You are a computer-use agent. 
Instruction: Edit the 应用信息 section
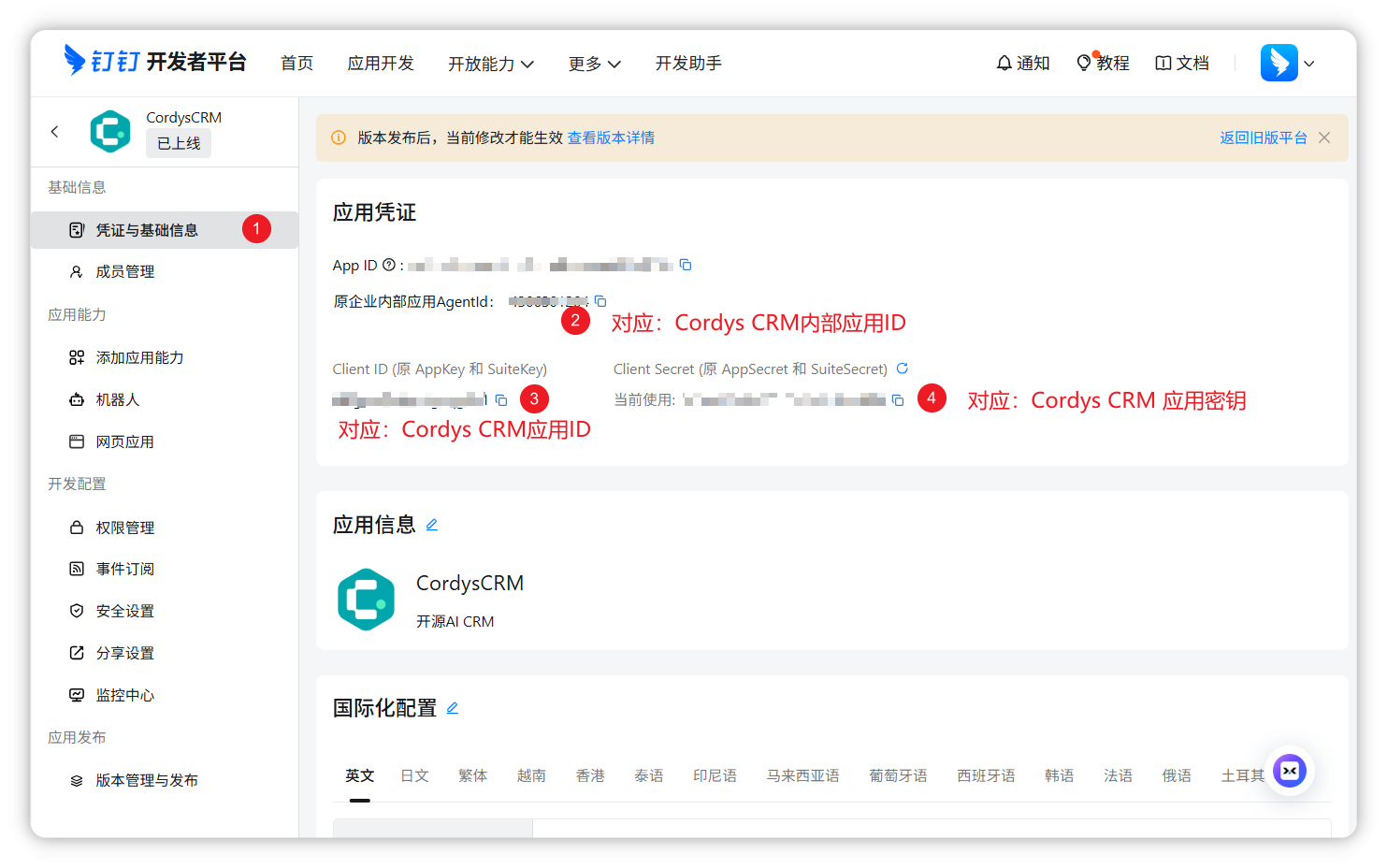point(432,525)
